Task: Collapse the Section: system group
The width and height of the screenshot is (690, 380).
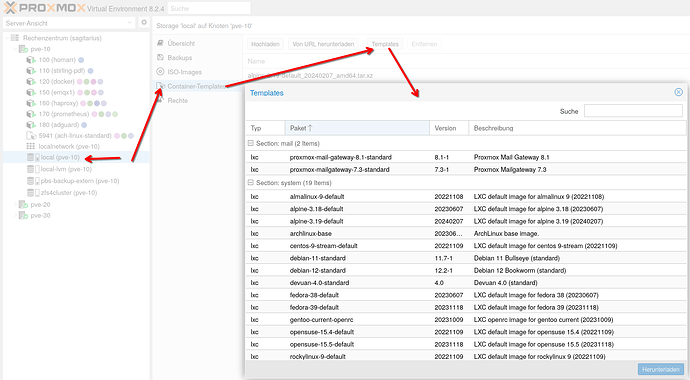Action: coord(250,183)
